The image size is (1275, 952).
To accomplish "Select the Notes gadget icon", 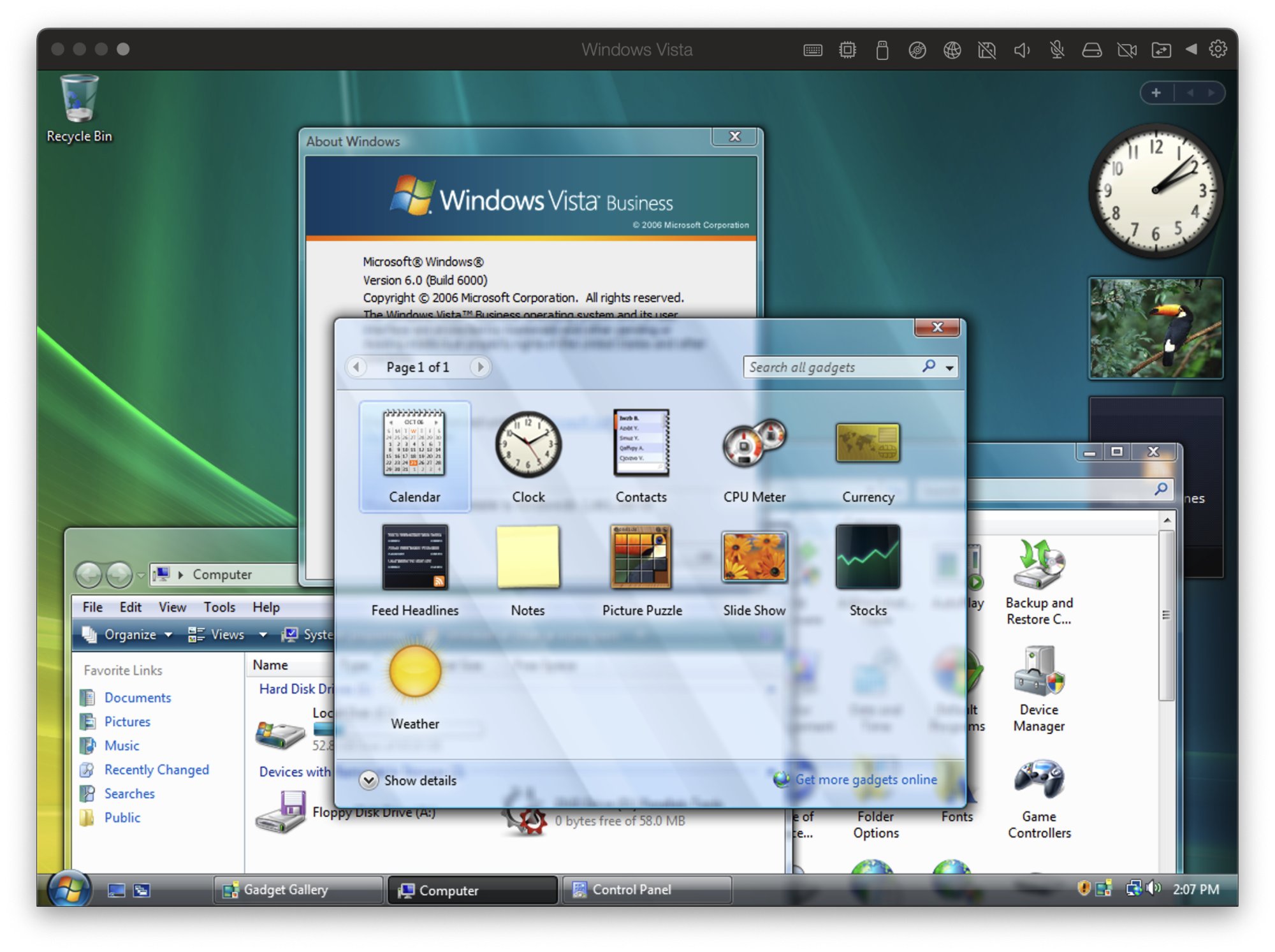I will [528, 557].
